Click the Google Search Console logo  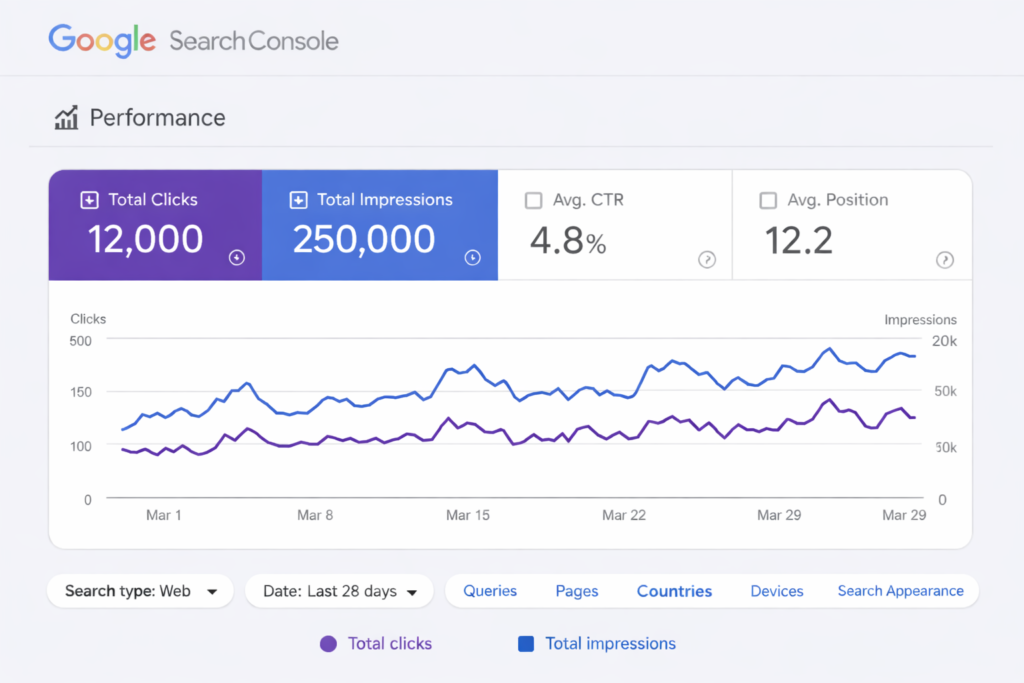(193, 41)
